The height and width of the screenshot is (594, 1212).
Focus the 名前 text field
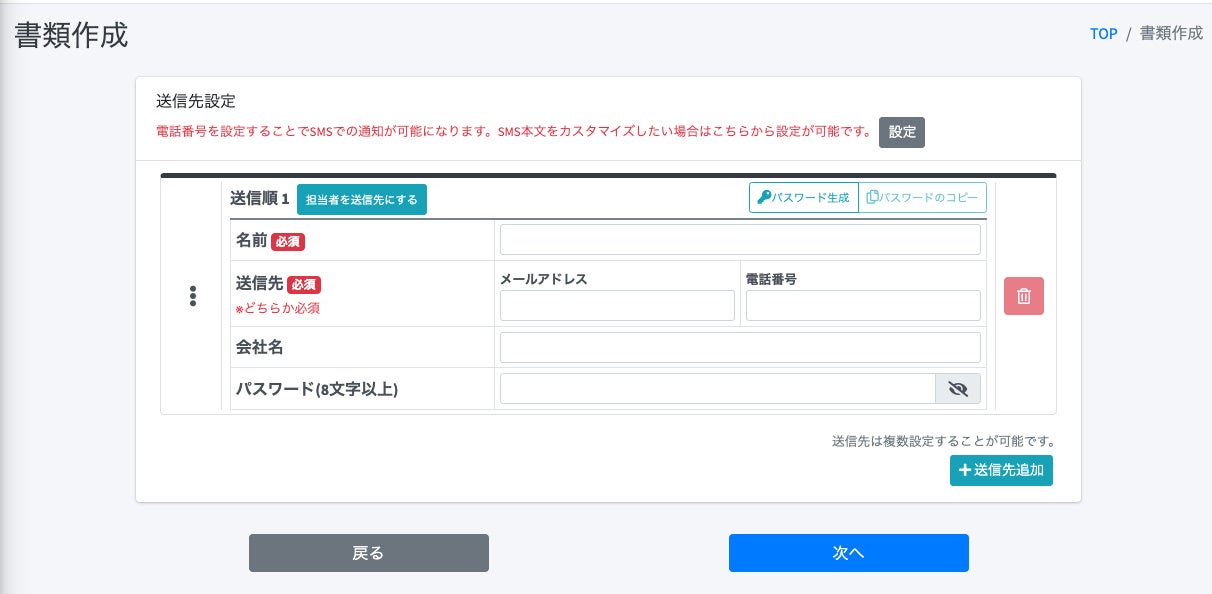point(740,240)
